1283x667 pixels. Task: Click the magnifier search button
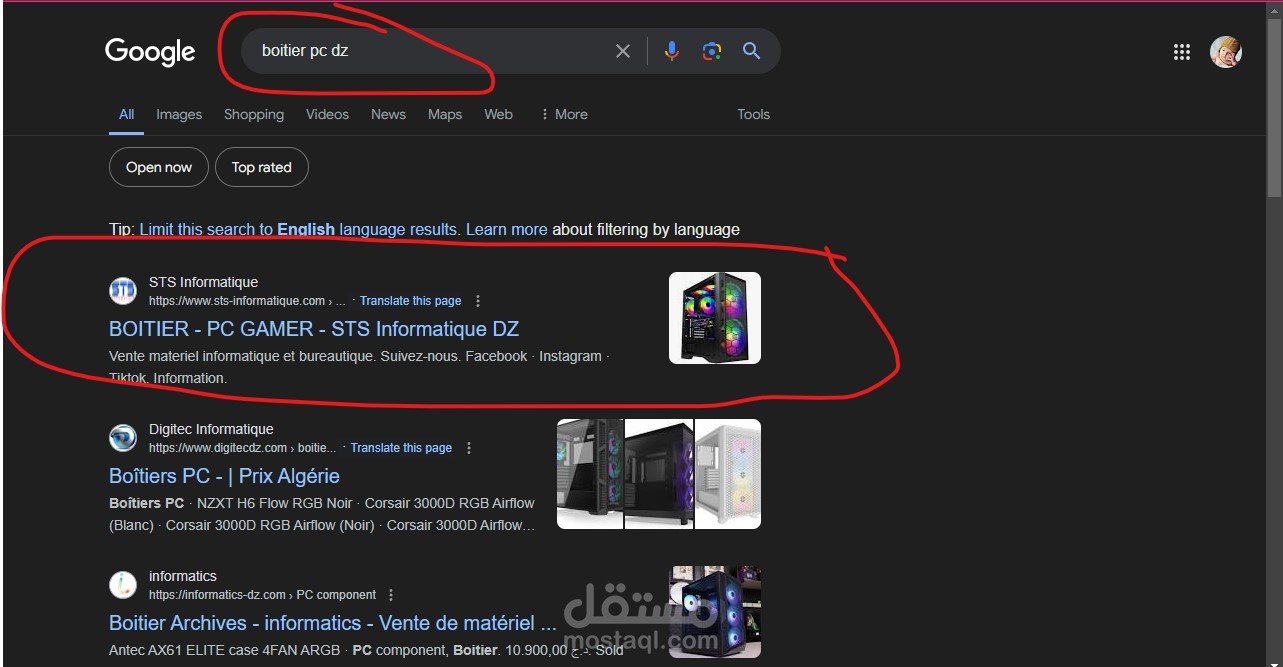[752, 51]
